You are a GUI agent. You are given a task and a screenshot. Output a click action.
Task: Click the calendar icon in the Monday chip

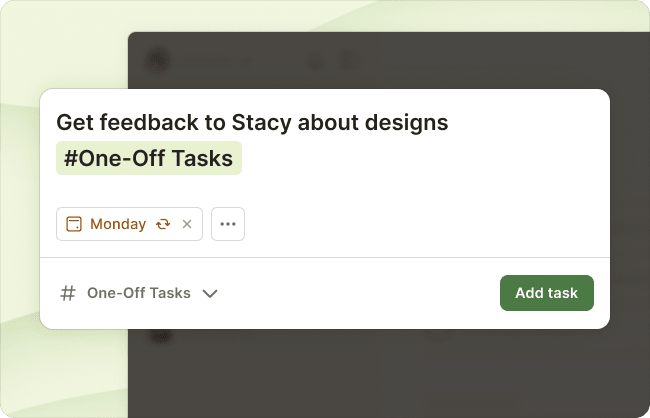click(74, 224)
